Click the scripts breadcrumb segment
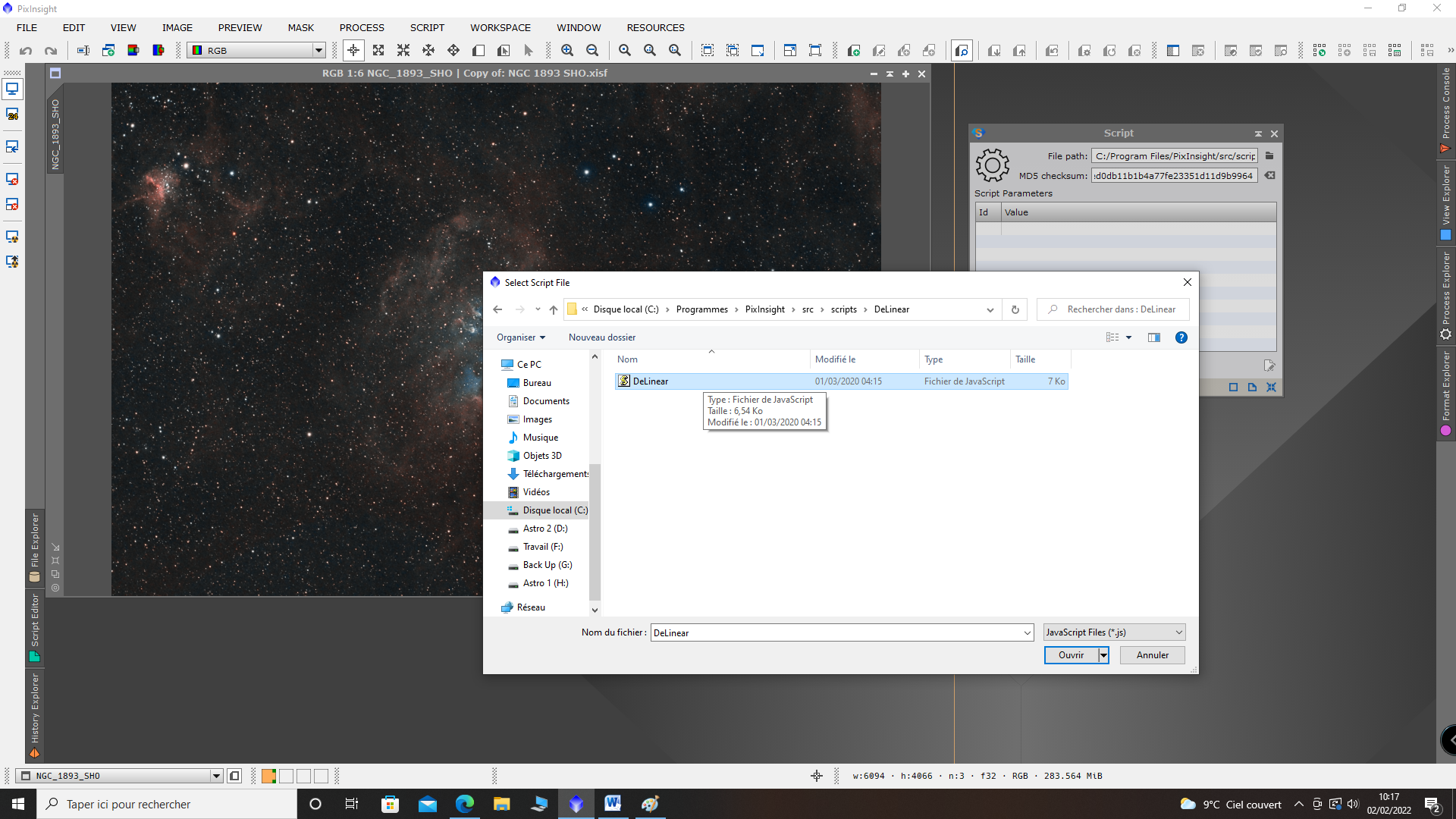The height and width of the screenshot is (819, 1456). (x=843, y=309)
